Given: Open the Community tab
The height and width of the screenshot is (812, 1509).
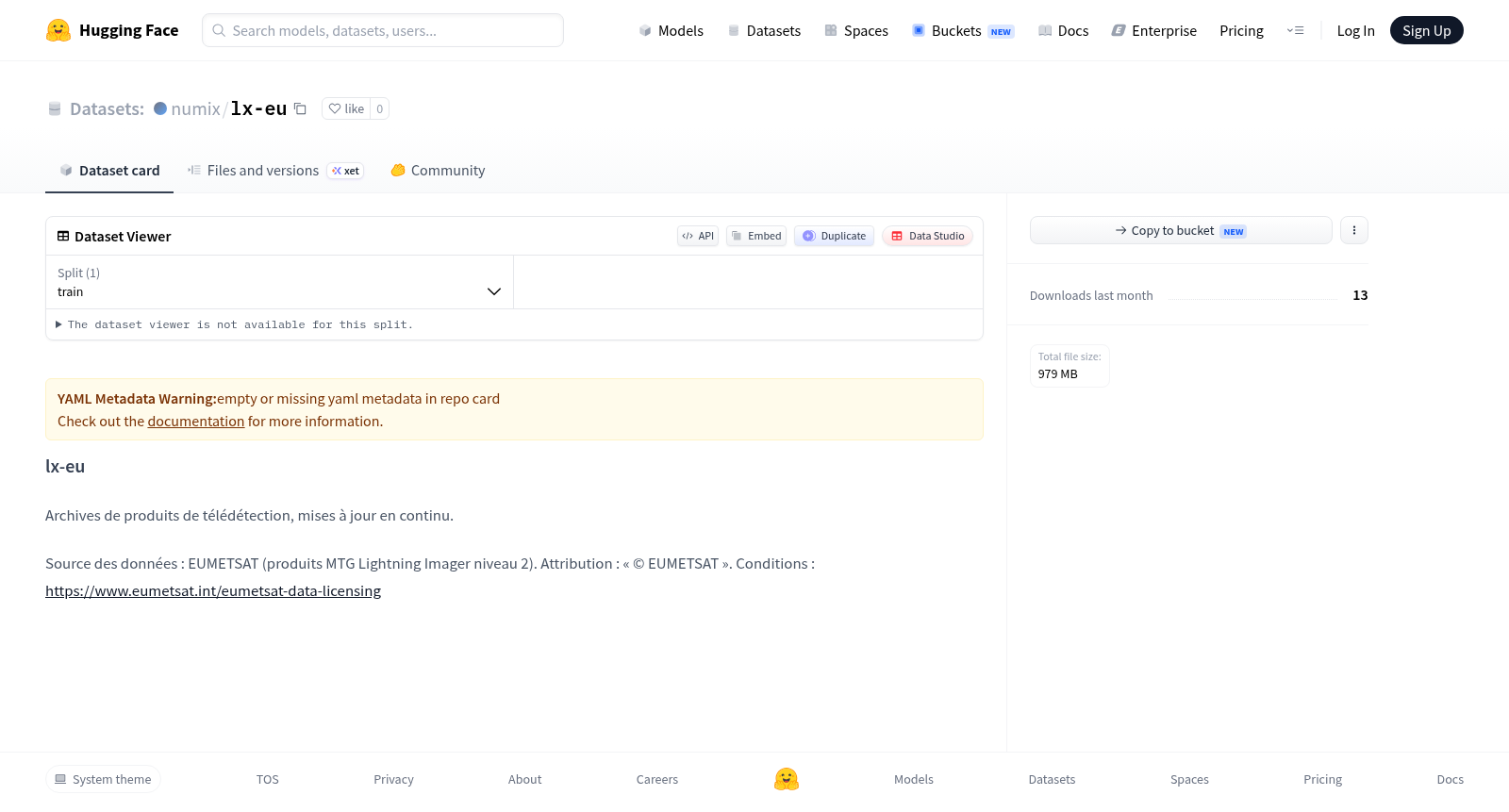Looking at the screenshot, I should 438,171.
